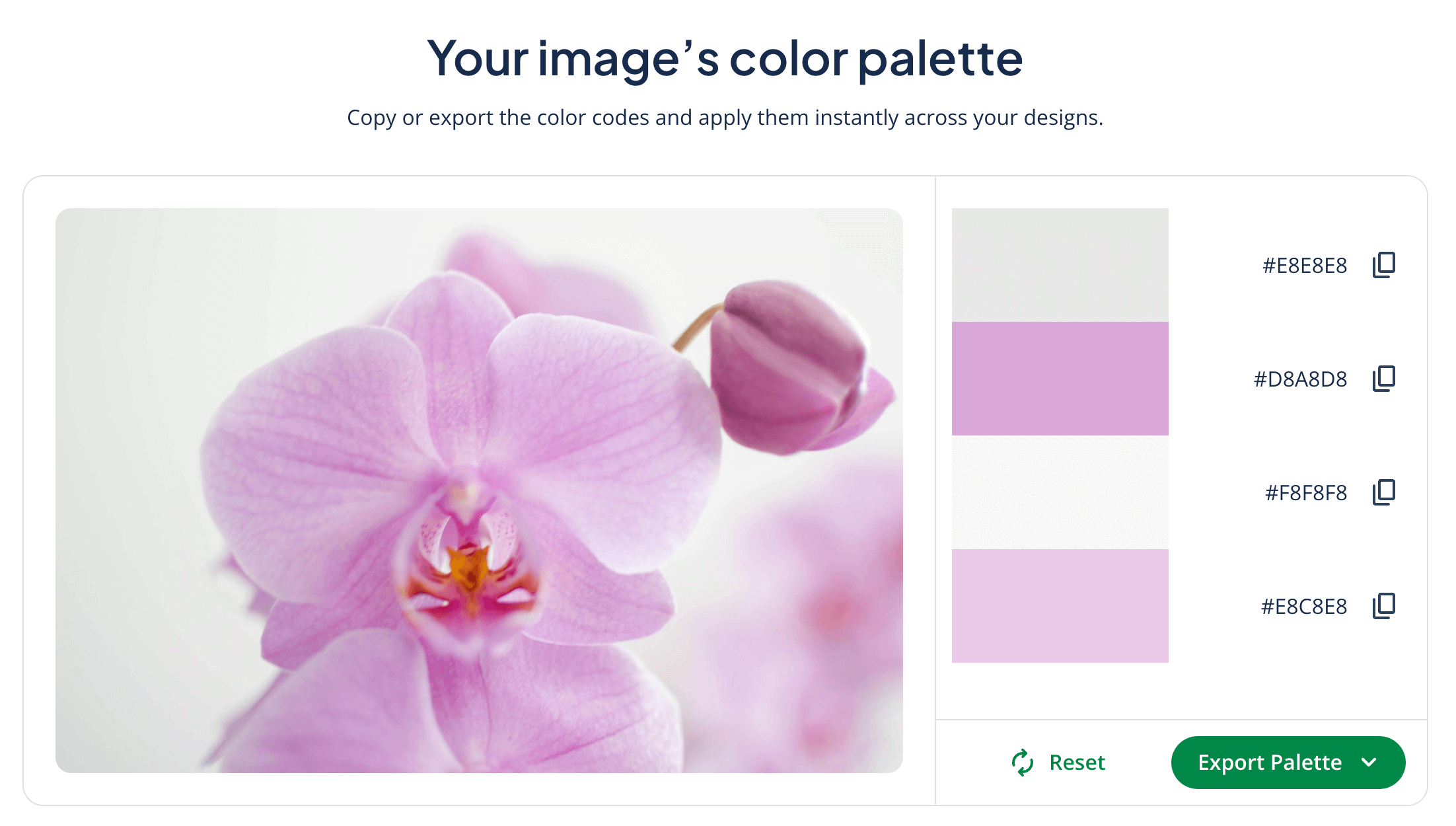This screenshot has height=826, width=1456.
Task: Click the page title Your image's color palette
Action: click(x=727, y=59)
